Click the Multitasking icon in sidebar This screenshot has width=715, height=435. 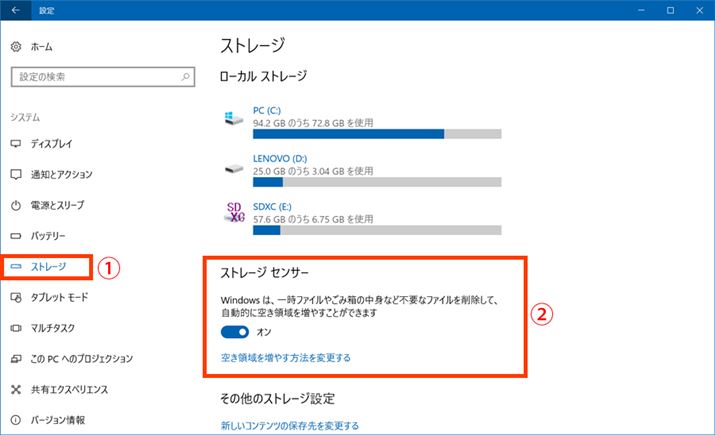point(15,328)
